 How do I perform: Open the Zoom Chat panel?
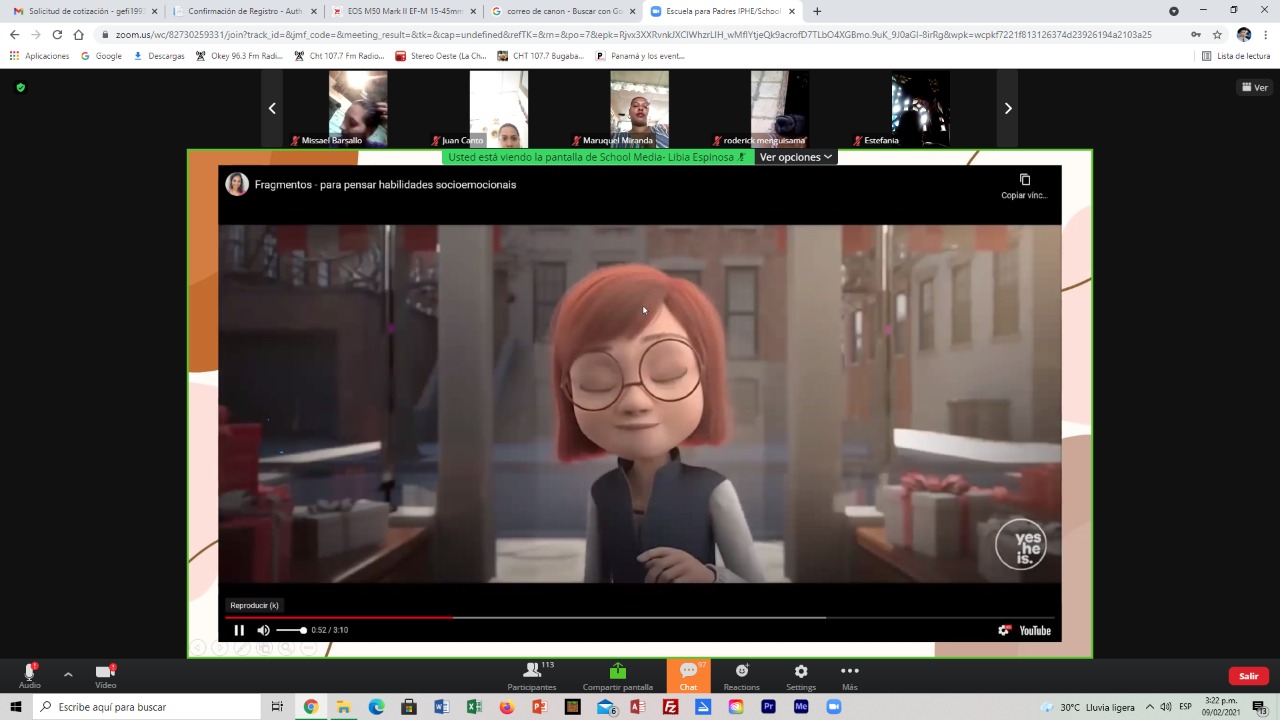click(688, 676)
